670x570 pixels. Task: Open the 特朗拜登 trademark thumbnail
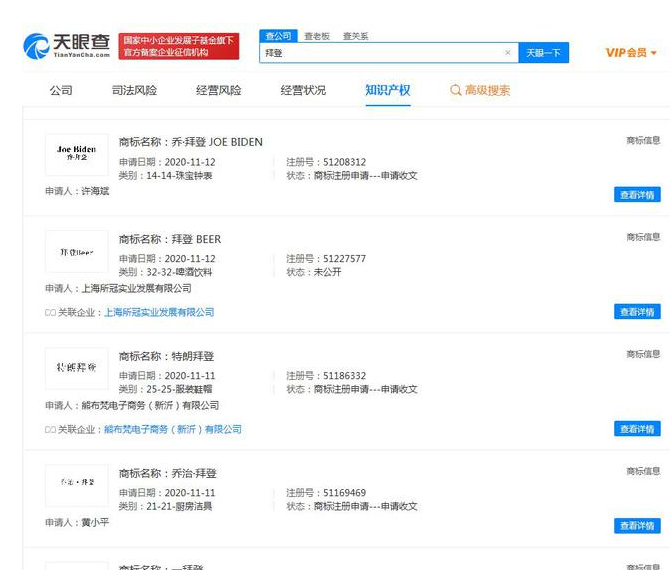point(76,368)
